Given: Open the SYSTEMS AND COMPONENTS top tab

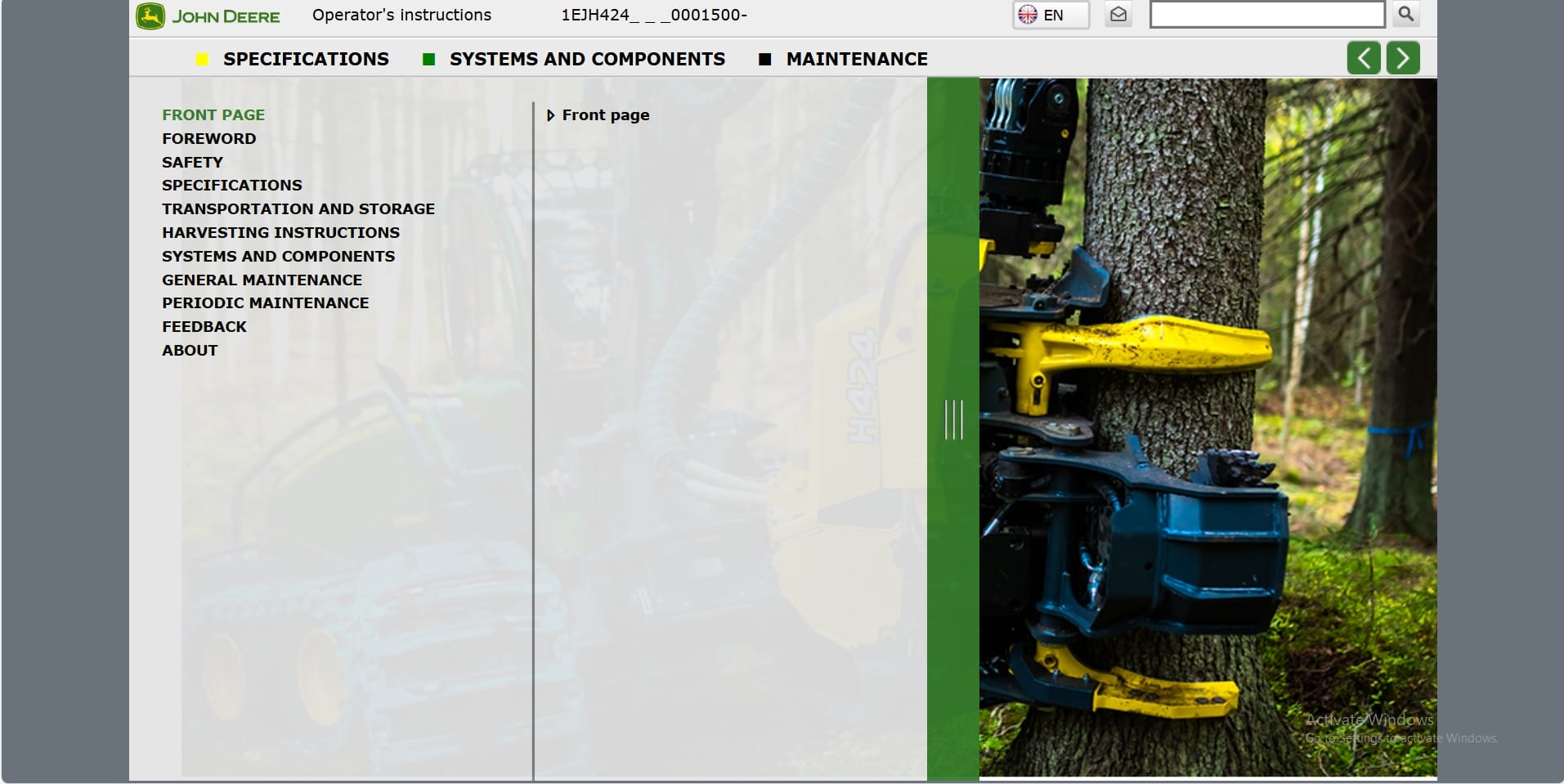Looking at the screenshot, I should [587, 59].
